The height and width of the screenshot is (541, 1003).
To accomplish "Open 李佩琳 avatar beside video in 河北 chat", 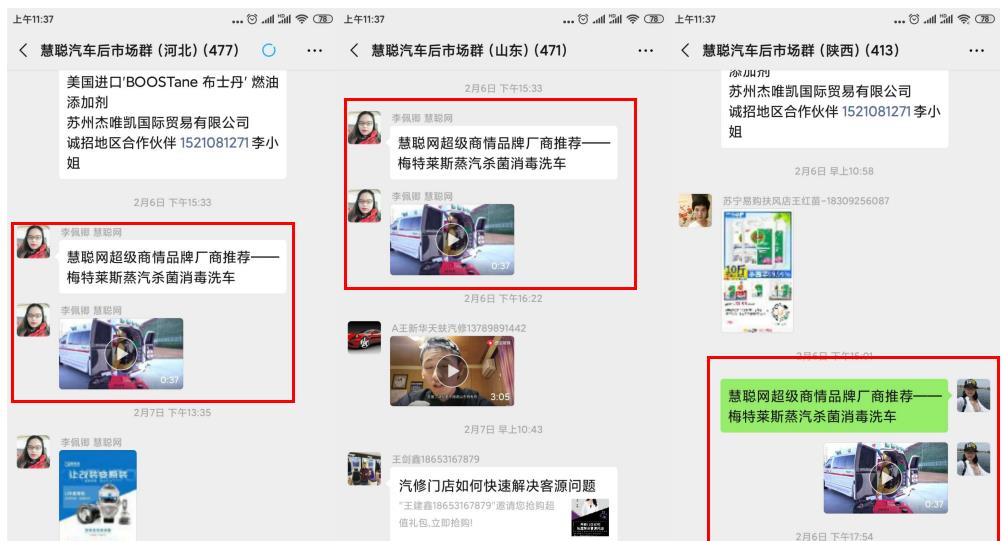I will [x=33, y=320].
